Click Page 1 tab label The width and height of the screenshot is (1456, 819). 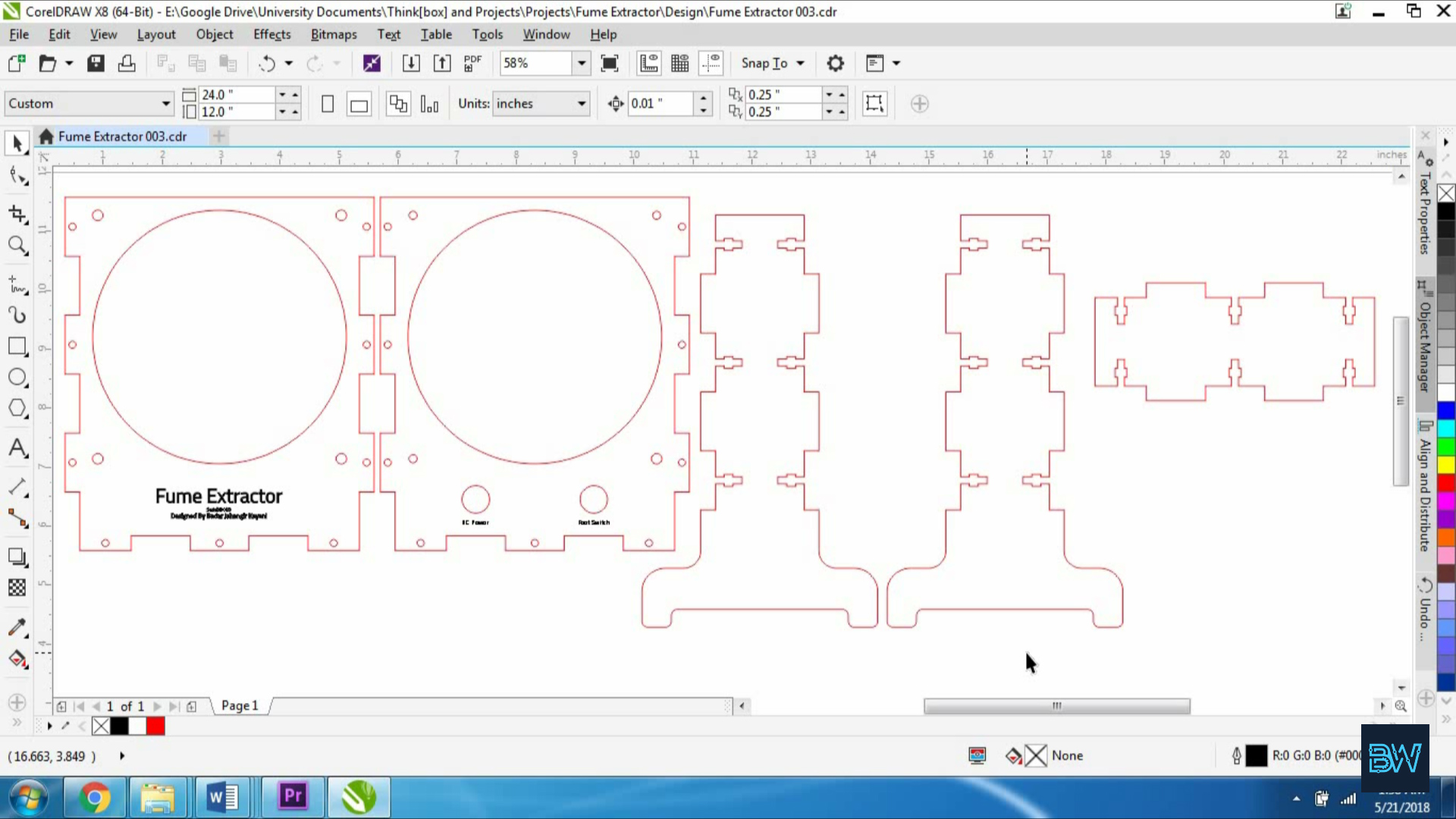click(x=240, y=705)
